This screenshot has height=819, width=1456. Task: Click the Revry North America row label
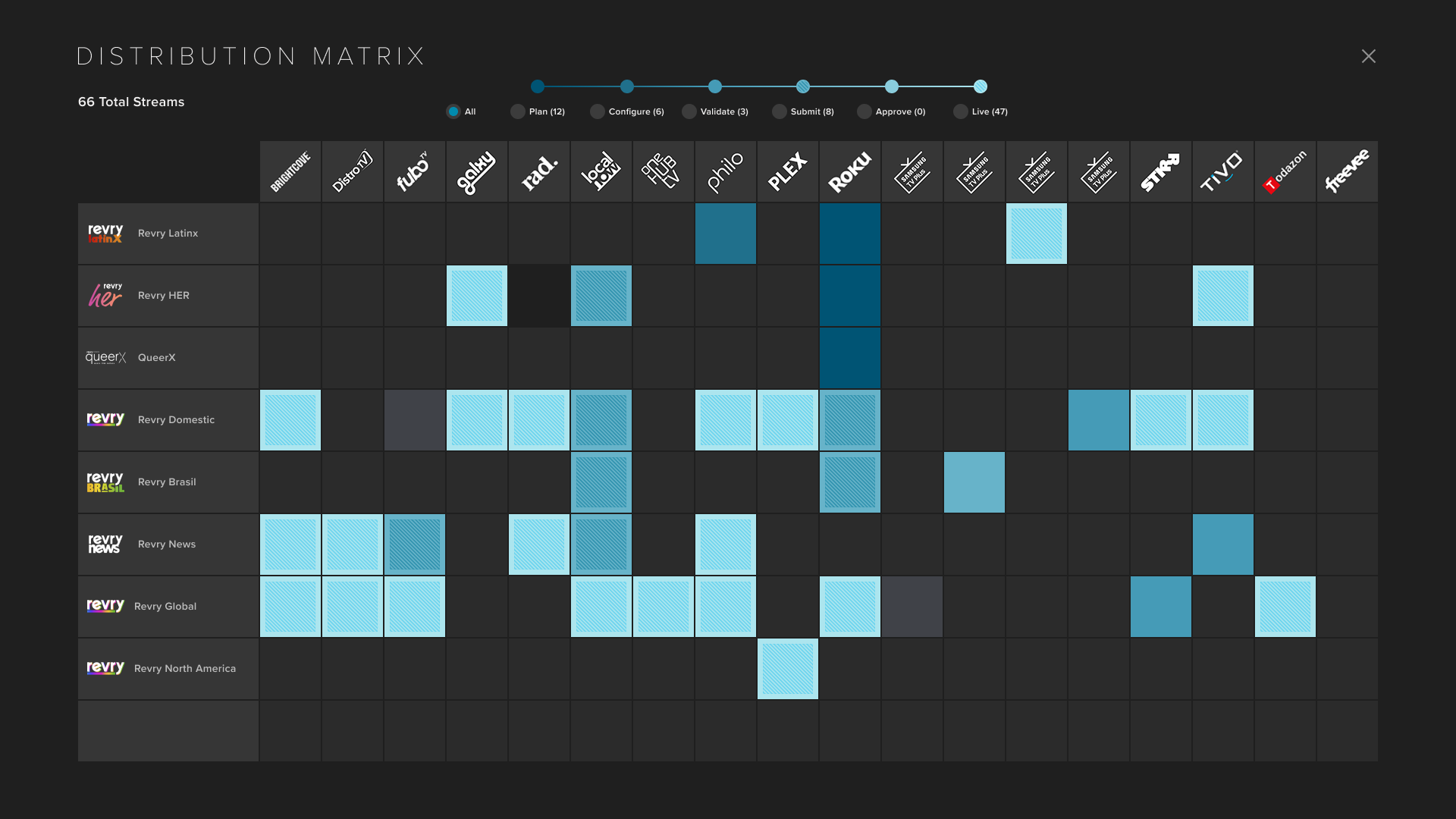185,669
